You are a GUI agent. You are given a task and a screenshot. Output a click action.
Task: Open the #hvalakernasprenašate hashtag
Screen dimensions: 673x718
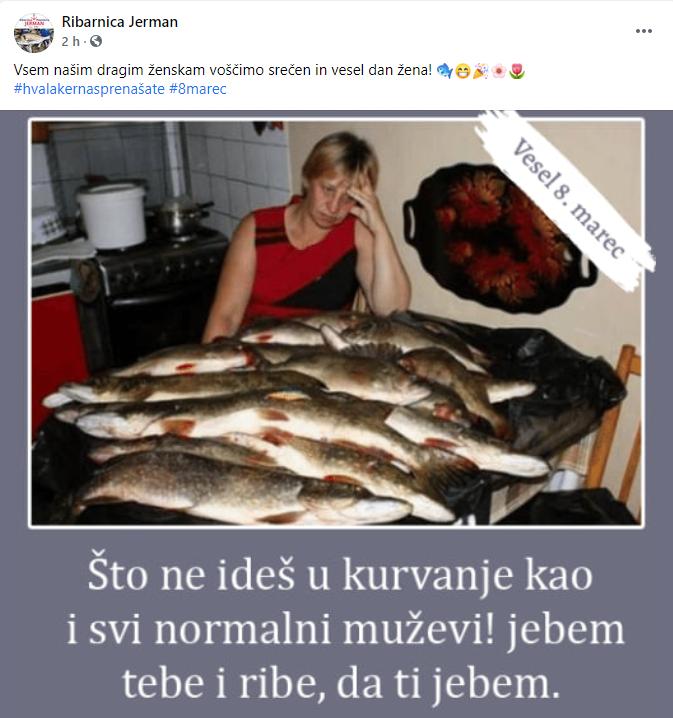[x=89, y=89]
